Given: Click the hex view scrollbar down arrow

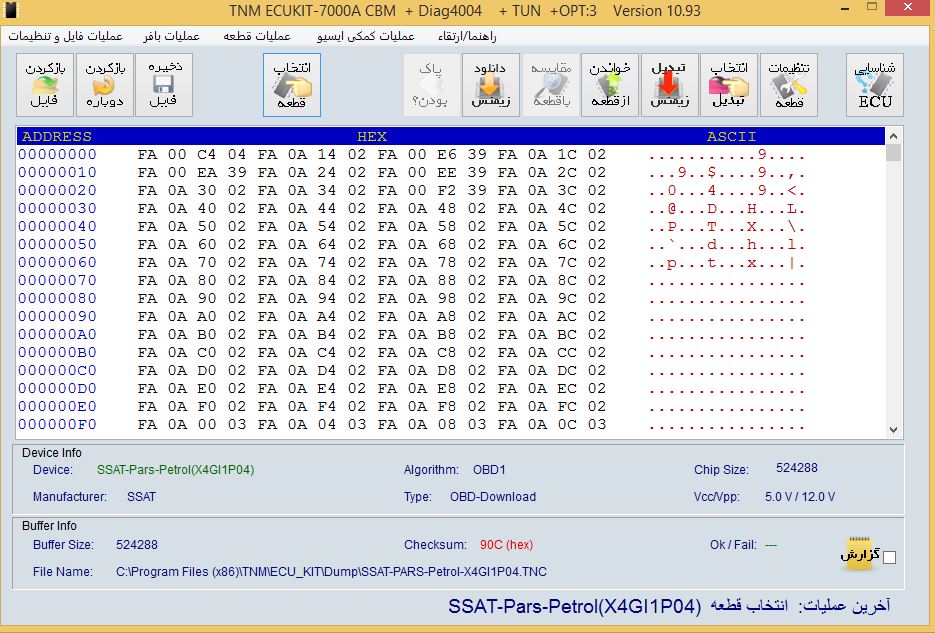Looking at the screenshot, I should (x=894, y=429).
